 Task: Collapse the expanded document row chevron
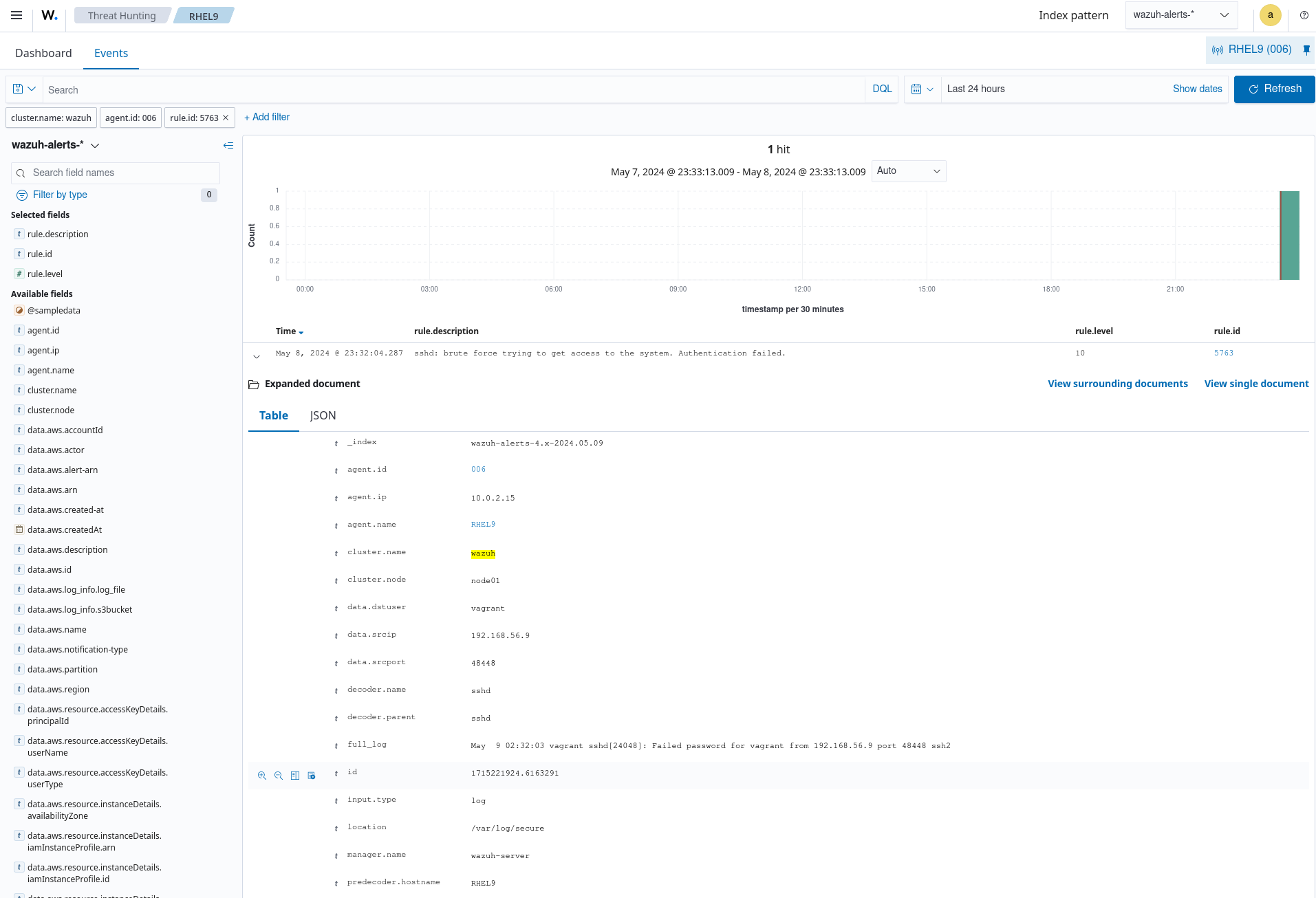click(257, 356)
